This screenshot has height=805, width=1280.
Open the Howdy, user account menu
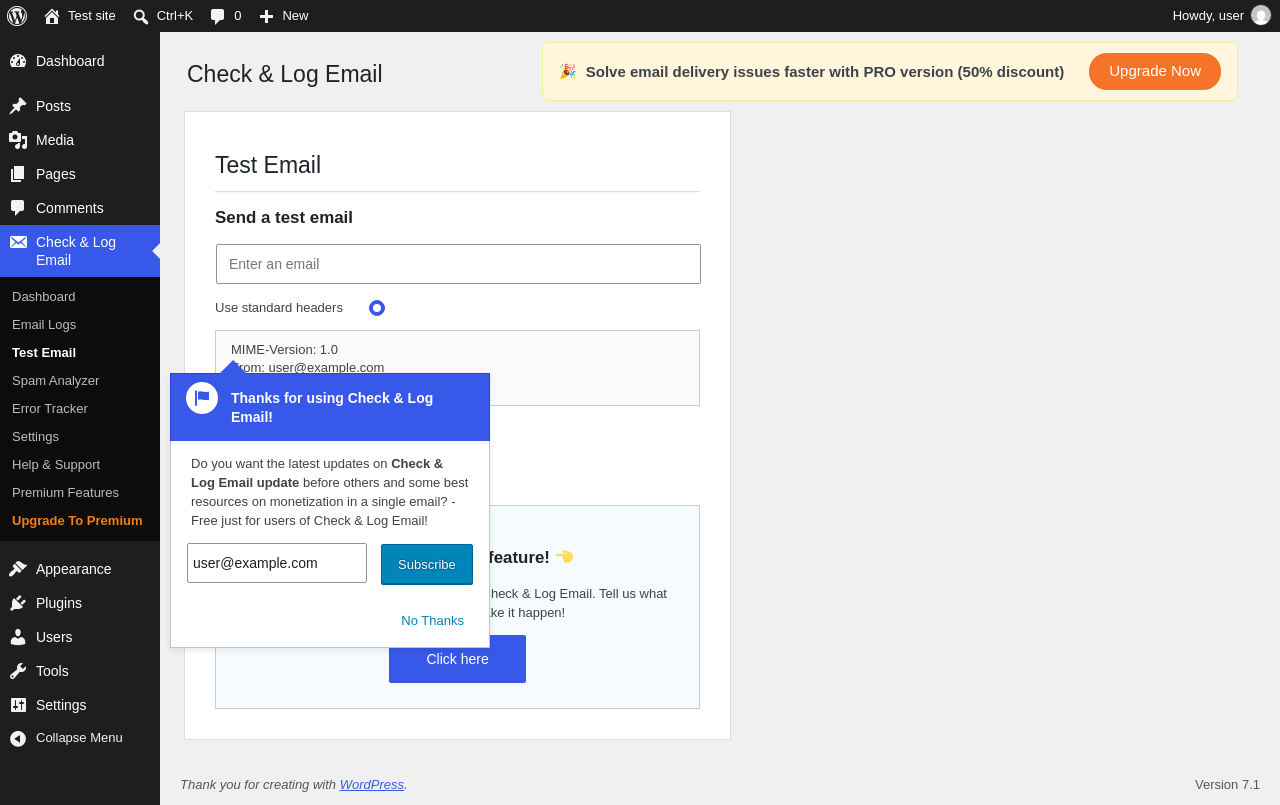click(1221, 16)
